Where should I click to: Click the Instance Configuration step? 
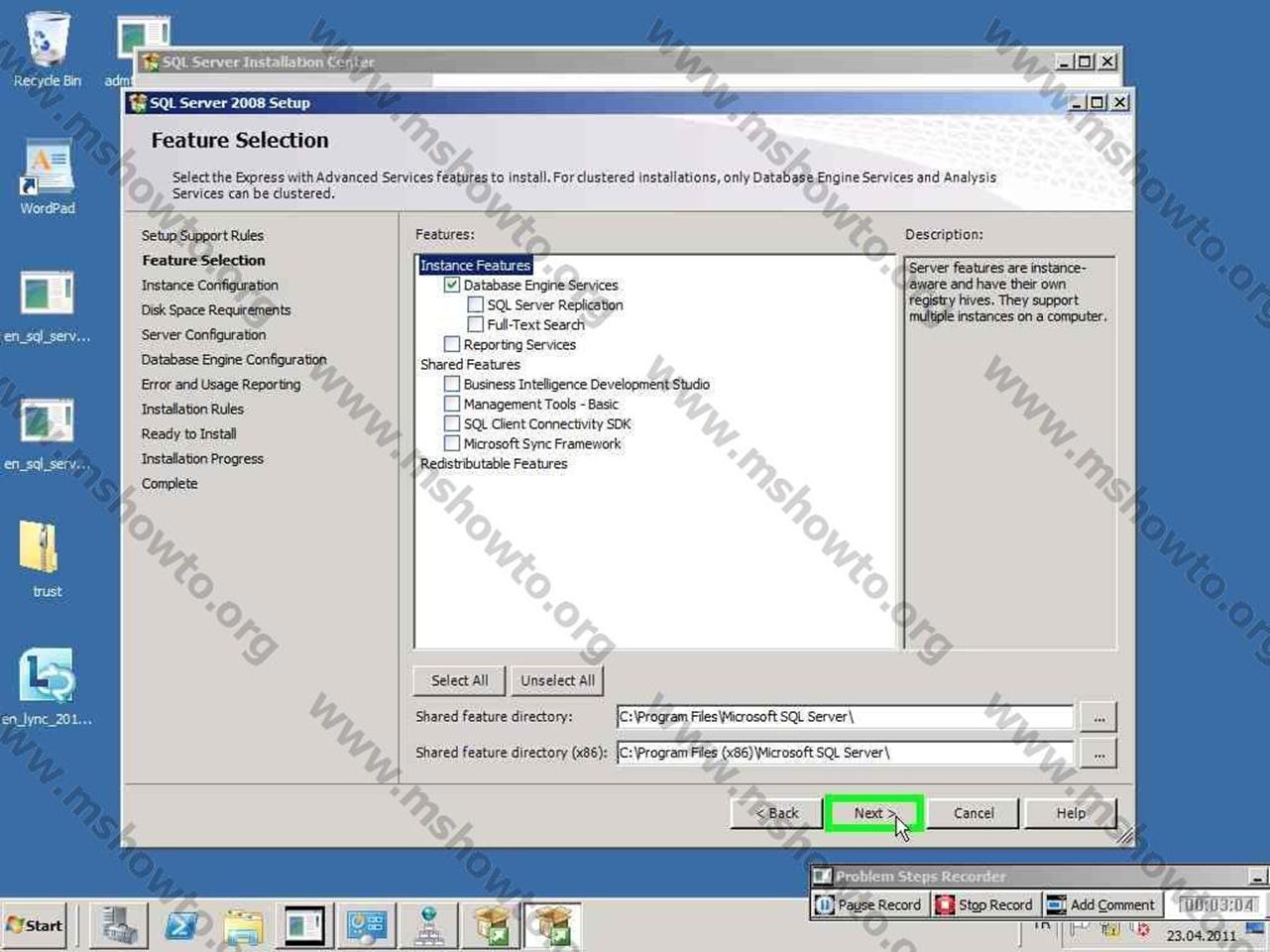(209, 285)
